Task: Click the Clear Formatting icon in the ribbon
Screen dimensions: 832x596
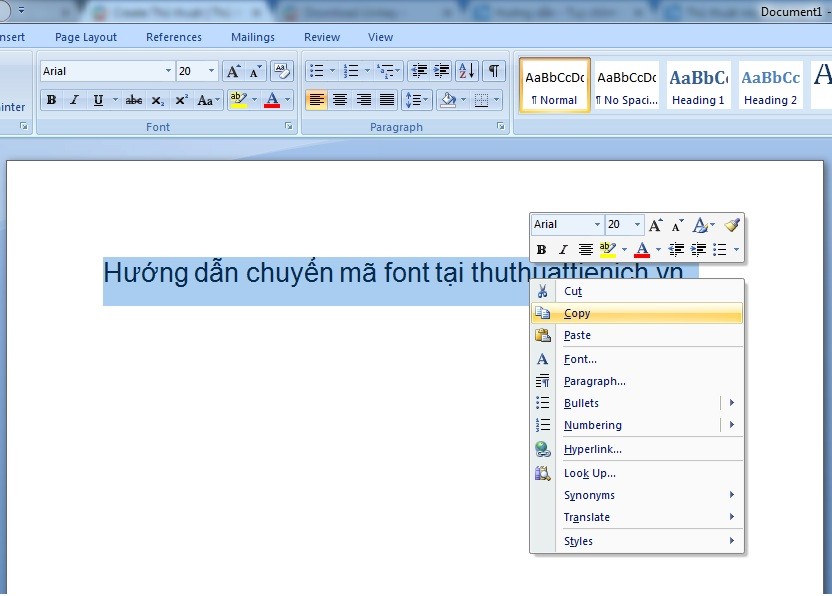Action: (x=282, y=71)
